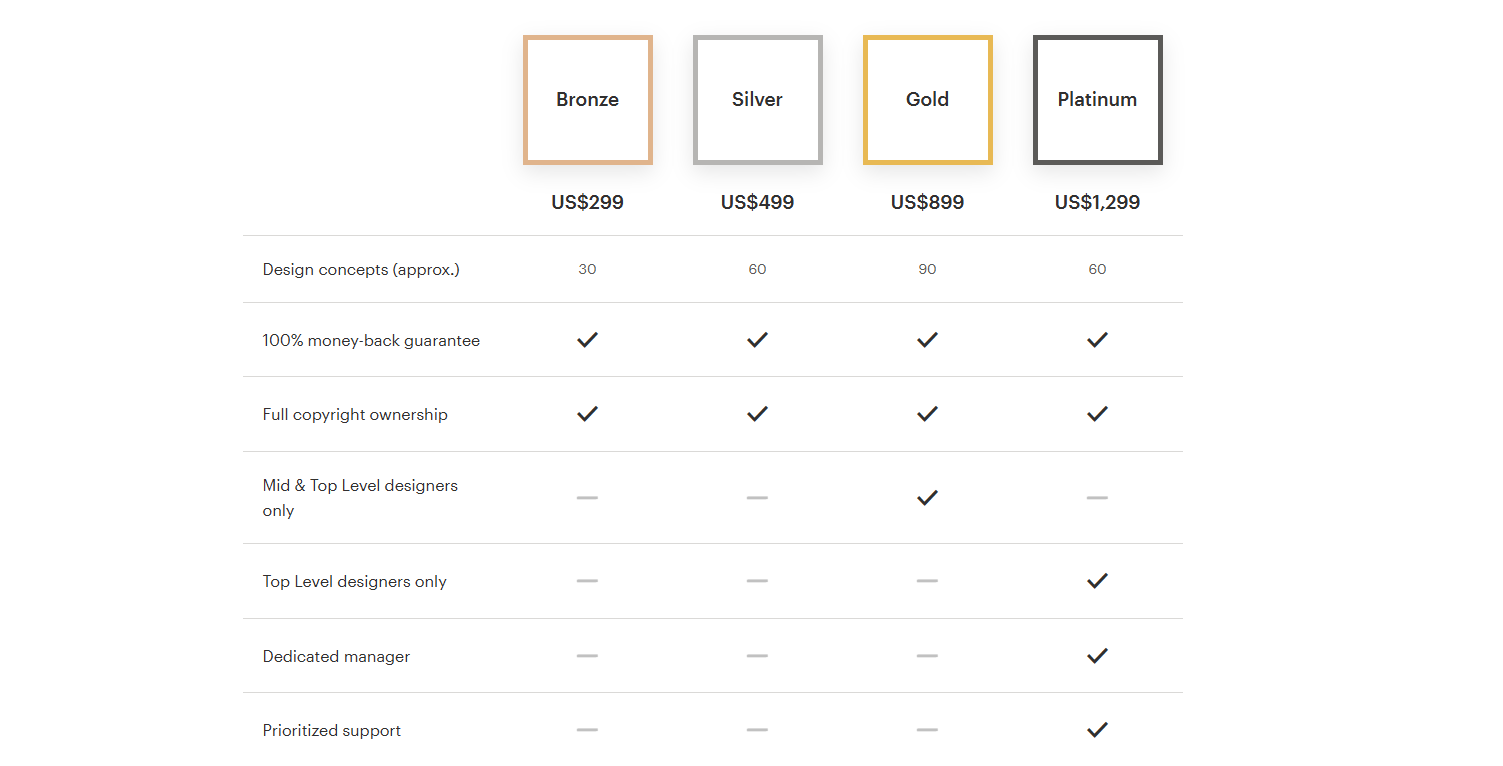Viewport: 1503px width, 766px height.
Task: Click Platinum Prioritized support checkmark
Action: click(x=1097, y=730)
